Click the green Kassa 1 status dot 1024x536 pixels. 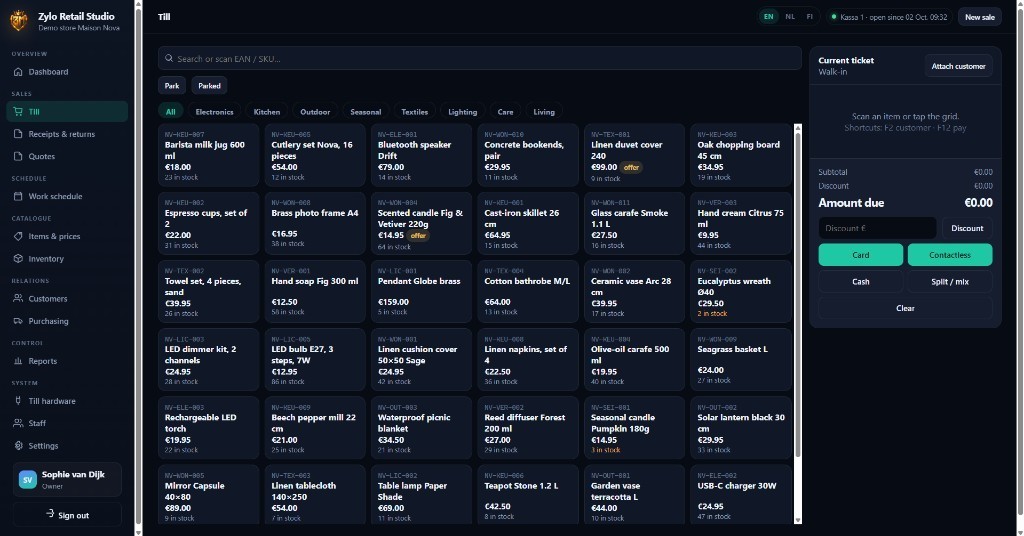click(x=834, y=17)
